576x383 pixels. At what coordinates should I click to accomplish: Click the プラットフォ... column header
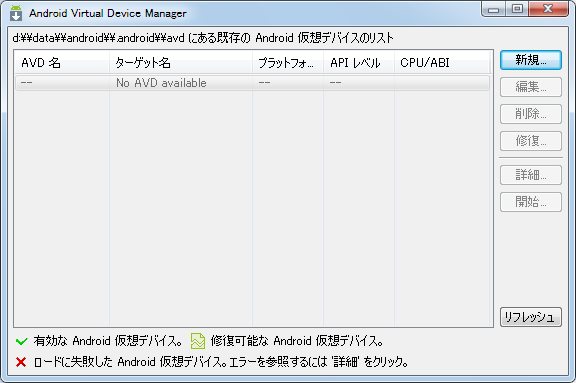[288, 63]
